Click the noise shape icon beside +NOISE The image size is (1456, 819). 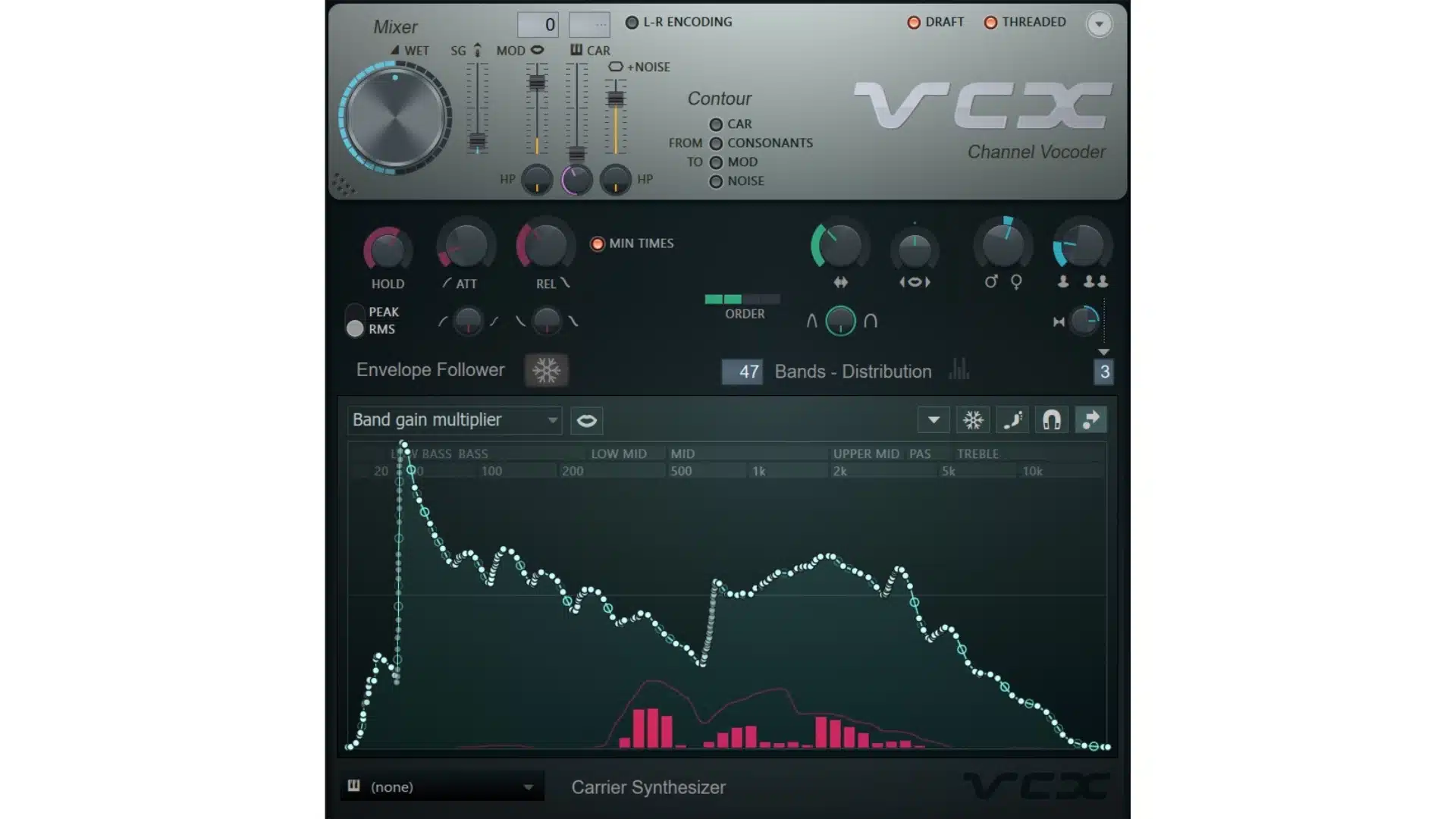(x=616, y=67)
